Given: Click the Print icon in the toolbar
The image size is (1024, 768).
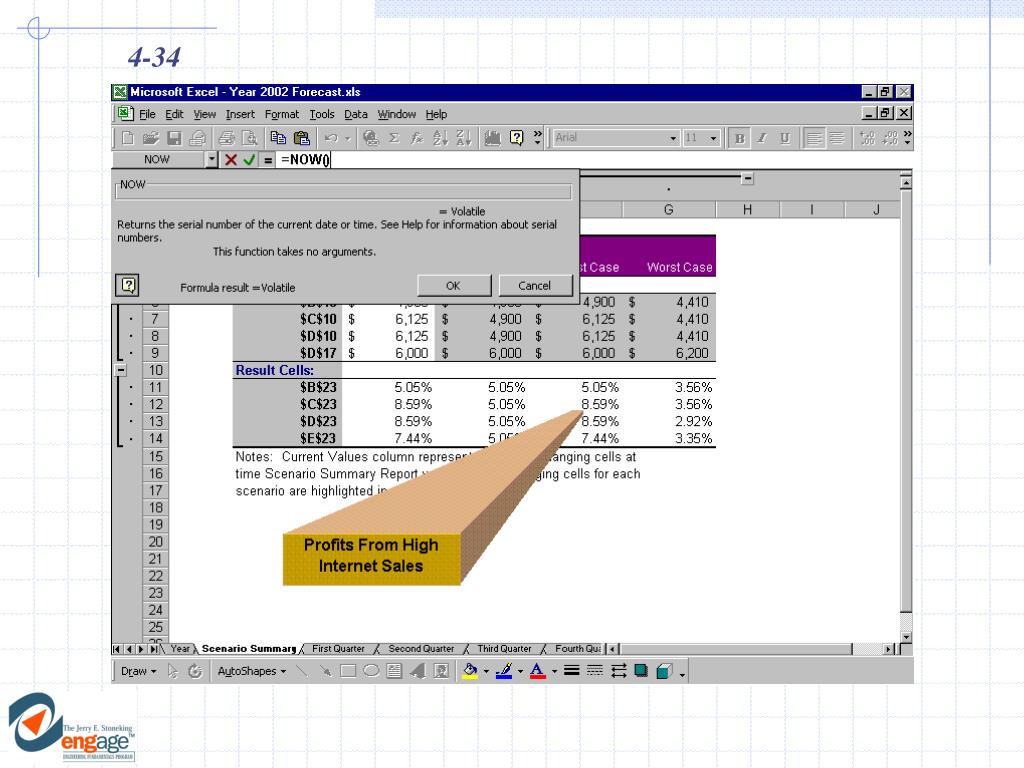Looking at the screenshot, I should coord(226,138).
